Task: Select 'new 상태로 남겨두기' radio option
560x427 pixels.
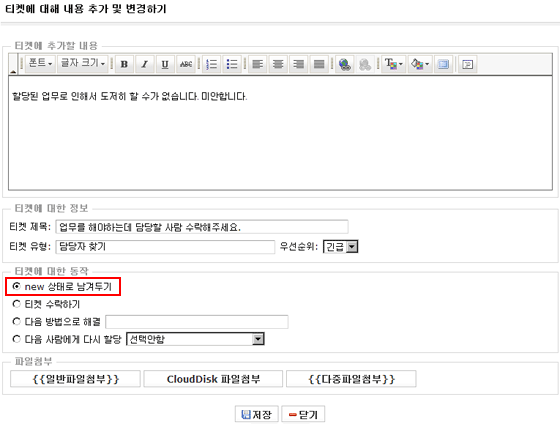Action: point(16,286)
